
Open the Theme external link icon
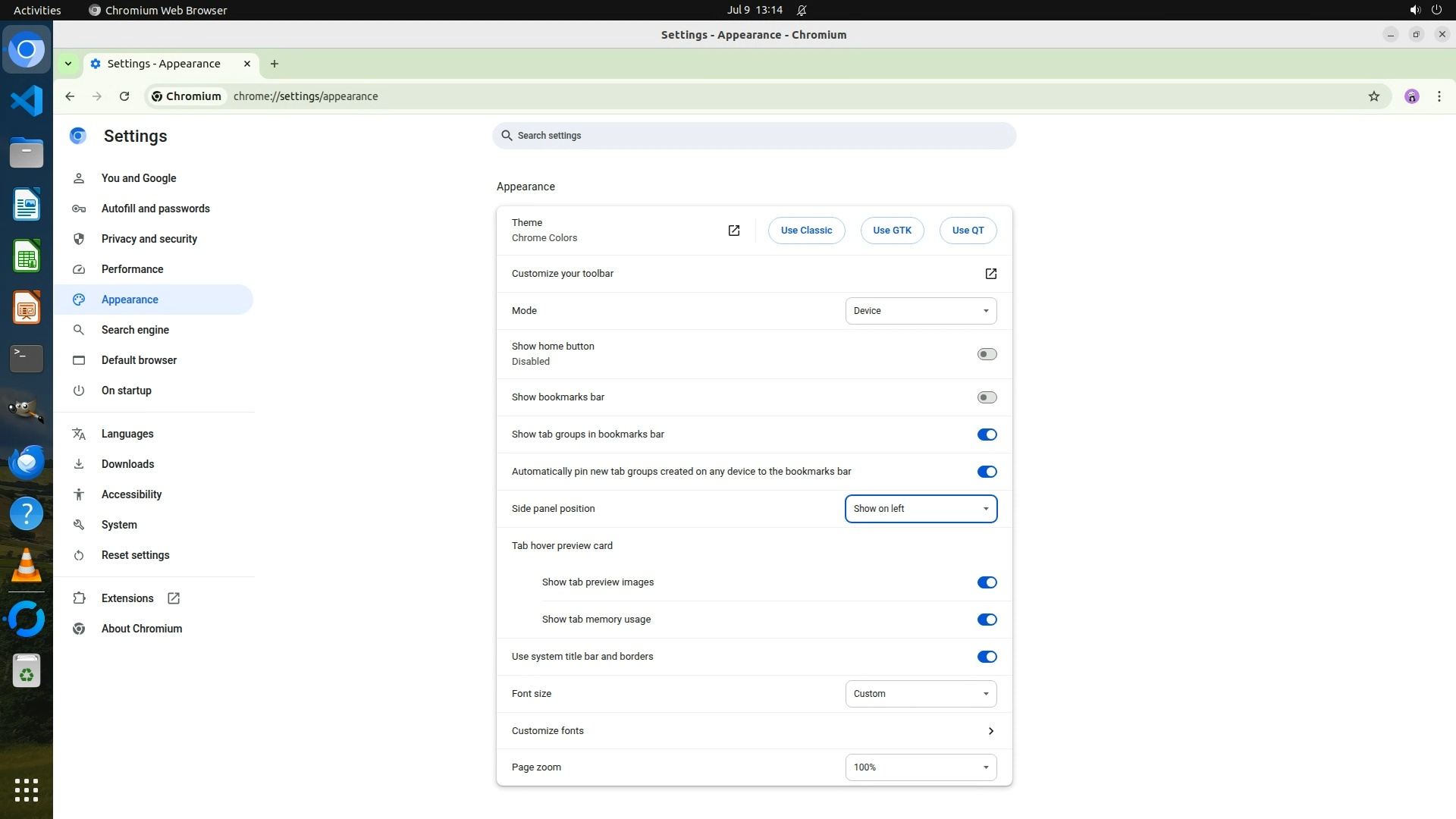pos(733,231)
